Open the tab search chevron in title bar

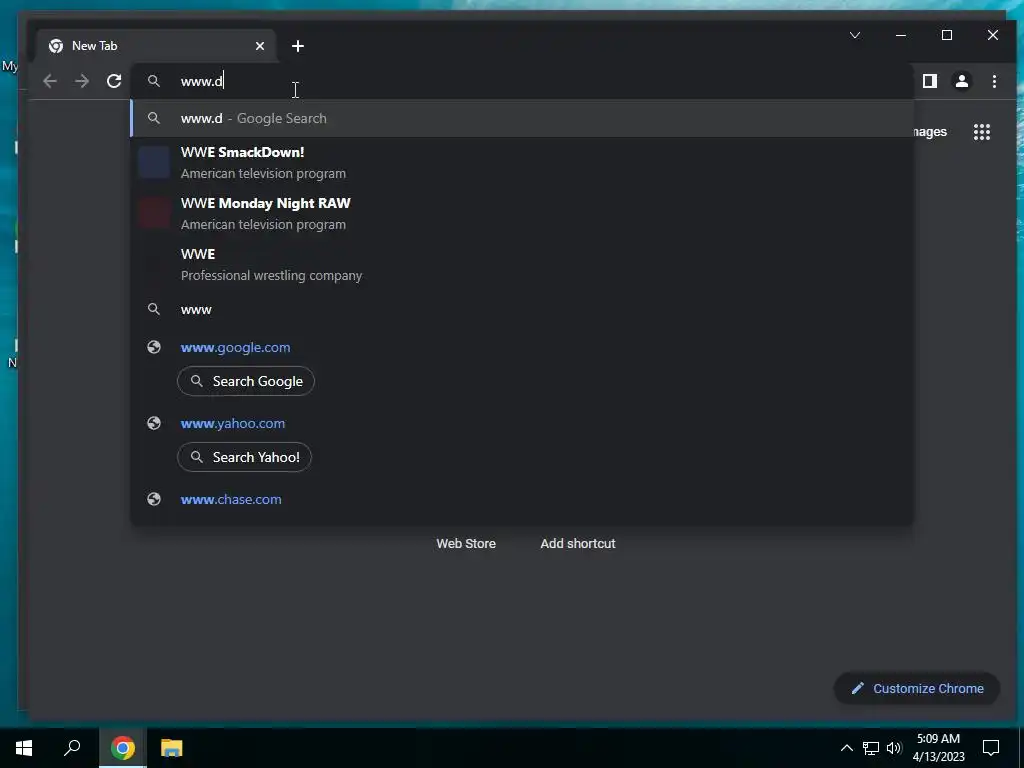click(x=855, y=35)
